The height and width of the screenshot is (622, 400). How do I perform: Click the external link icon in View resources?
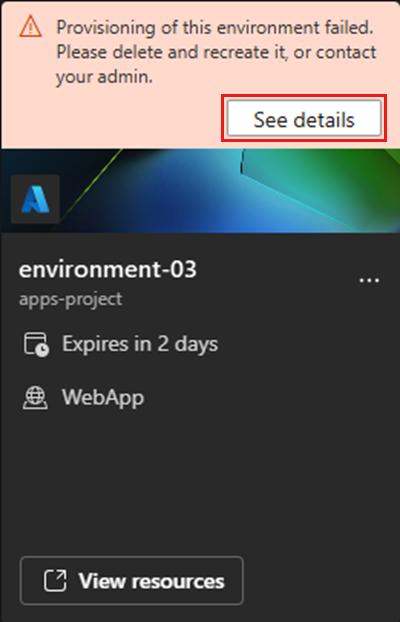[55, 581]
